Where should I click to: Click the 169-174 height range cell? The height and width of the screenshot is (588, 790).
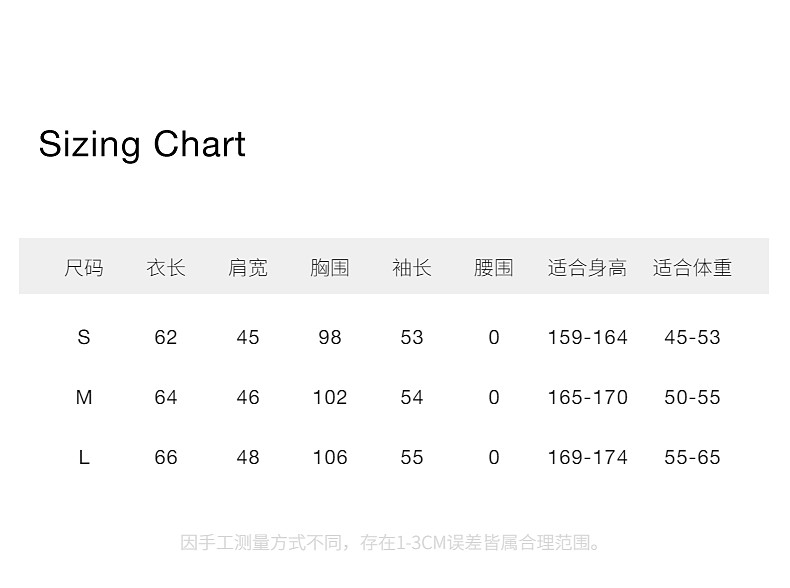point(587,458)
